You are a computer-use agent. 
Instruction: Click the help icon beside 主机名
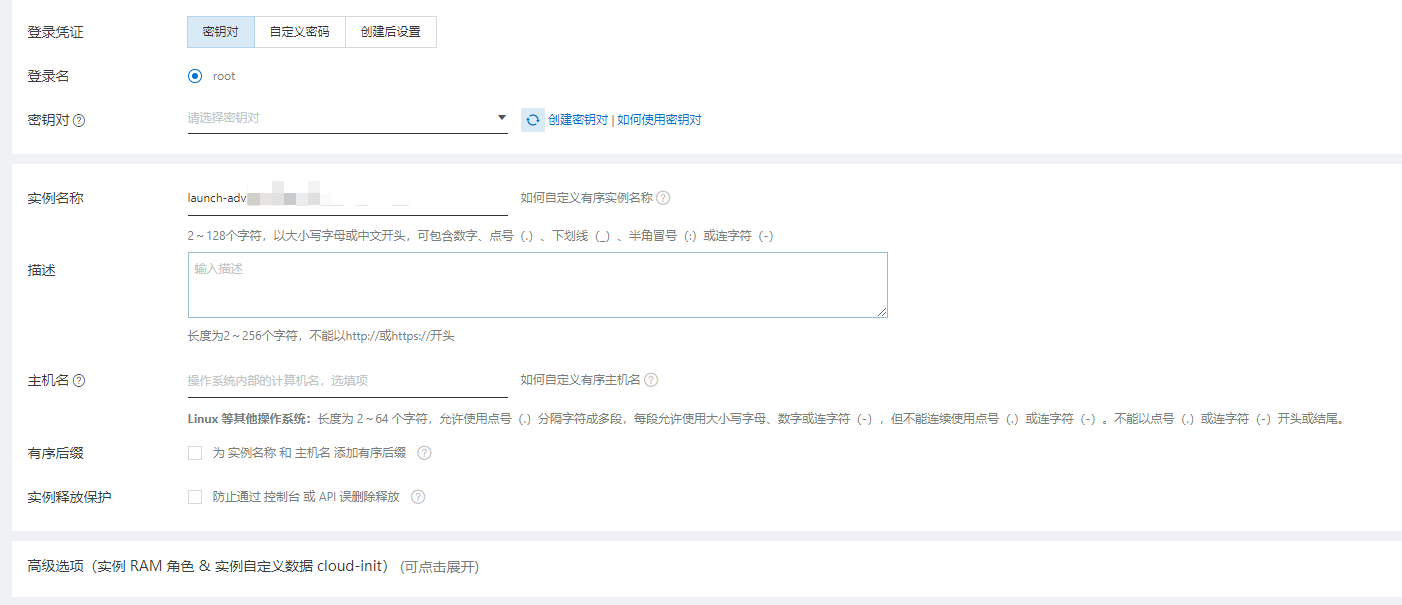click(x=78, y=379)
